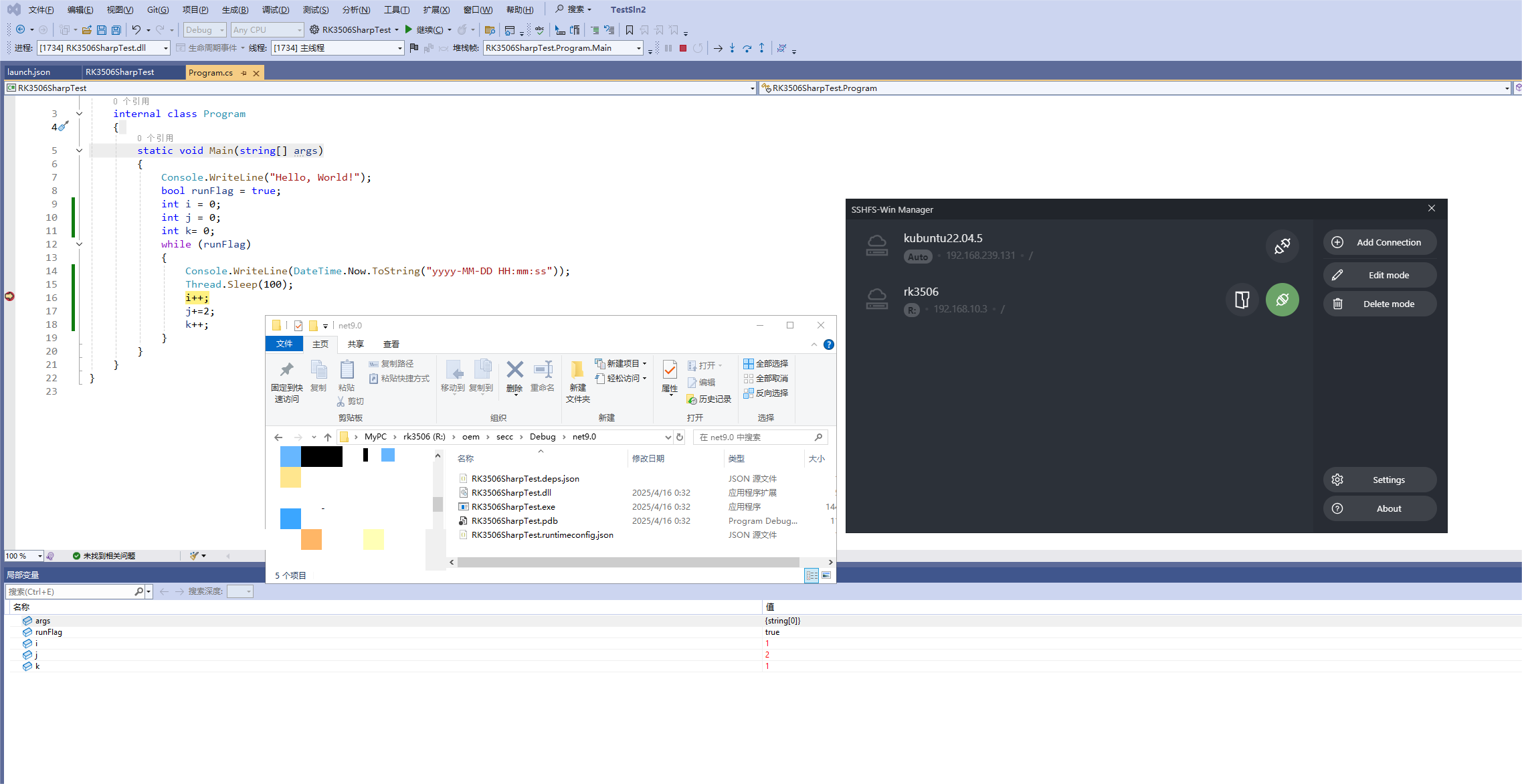1522x784 pixels.
Task: Click the Add Connection button
Action: 1379,242
